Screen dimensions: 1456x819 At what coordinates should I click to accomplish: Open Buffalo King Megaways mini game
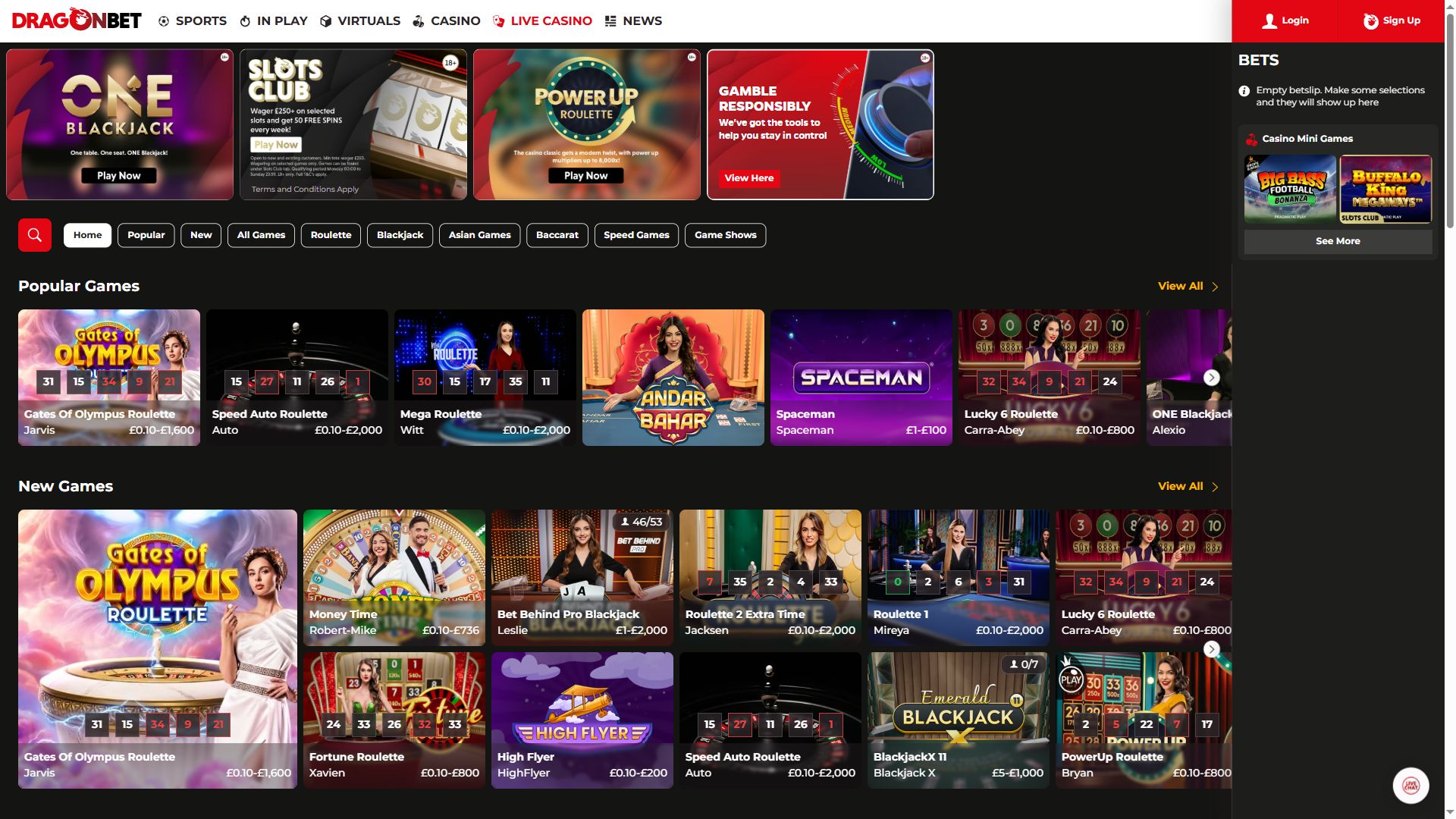click(1386, 189)
